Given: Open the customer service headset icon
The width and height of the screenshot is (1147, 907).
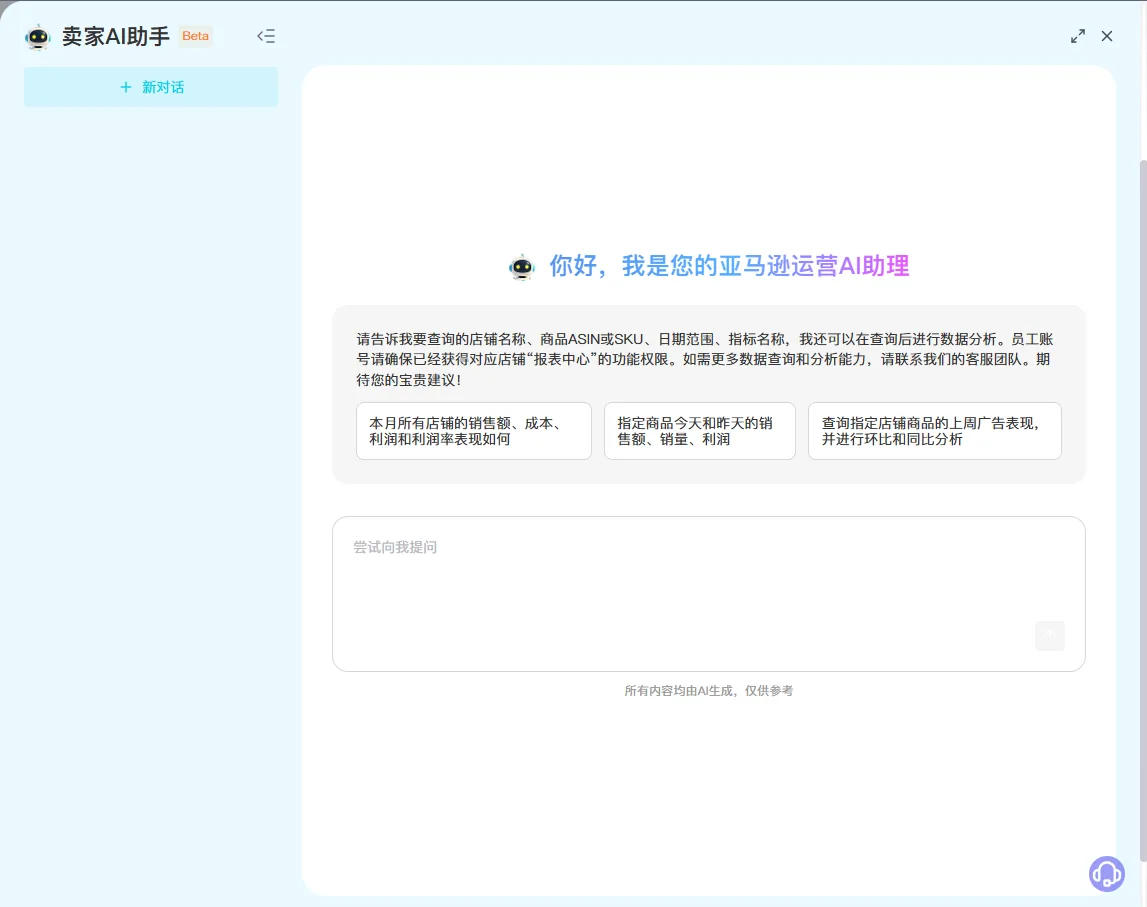Looking at the screenshot, I should pyautogui.click(x=1107, y=874).
